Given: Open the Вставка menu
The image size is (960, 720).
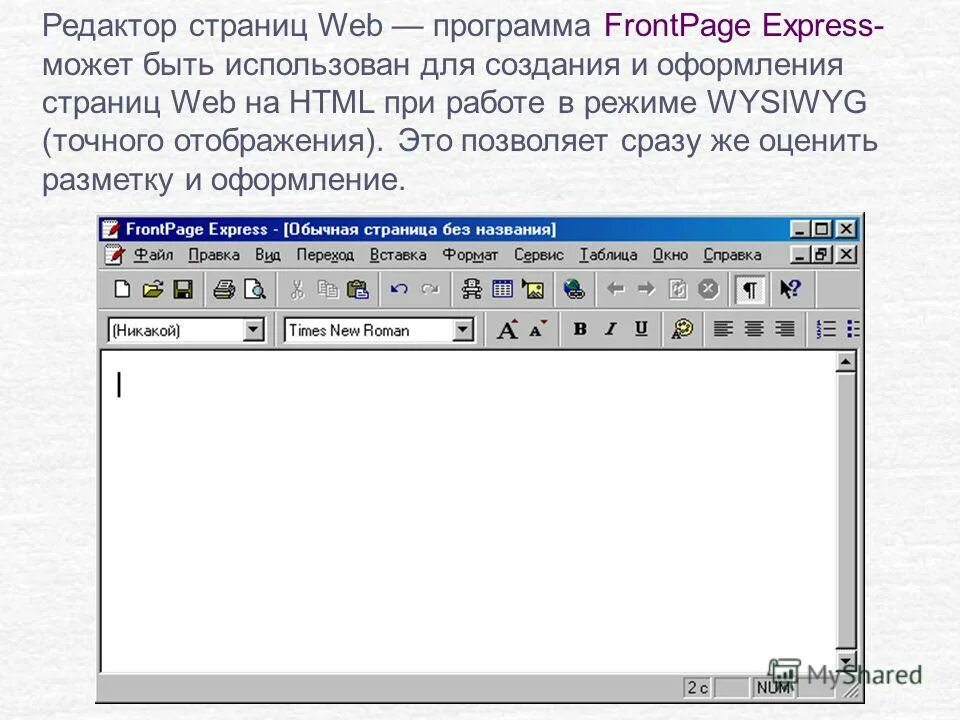Looking at the screenshot, I should (398, 255).
